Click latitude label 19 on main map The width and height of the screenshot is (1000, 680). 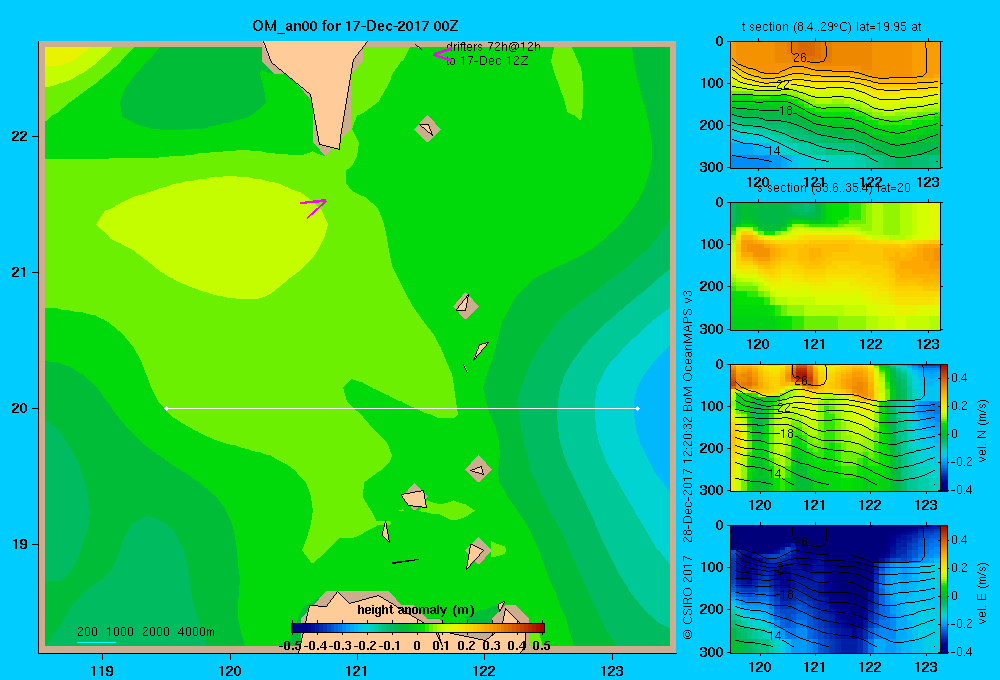20,544
